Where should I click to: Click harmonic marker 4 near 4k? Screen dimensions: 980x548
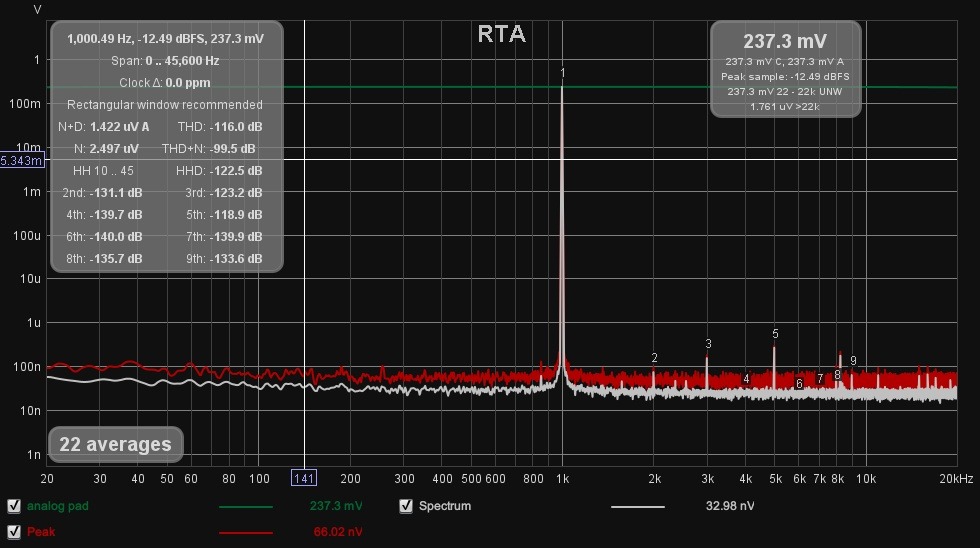pos(746,379)
